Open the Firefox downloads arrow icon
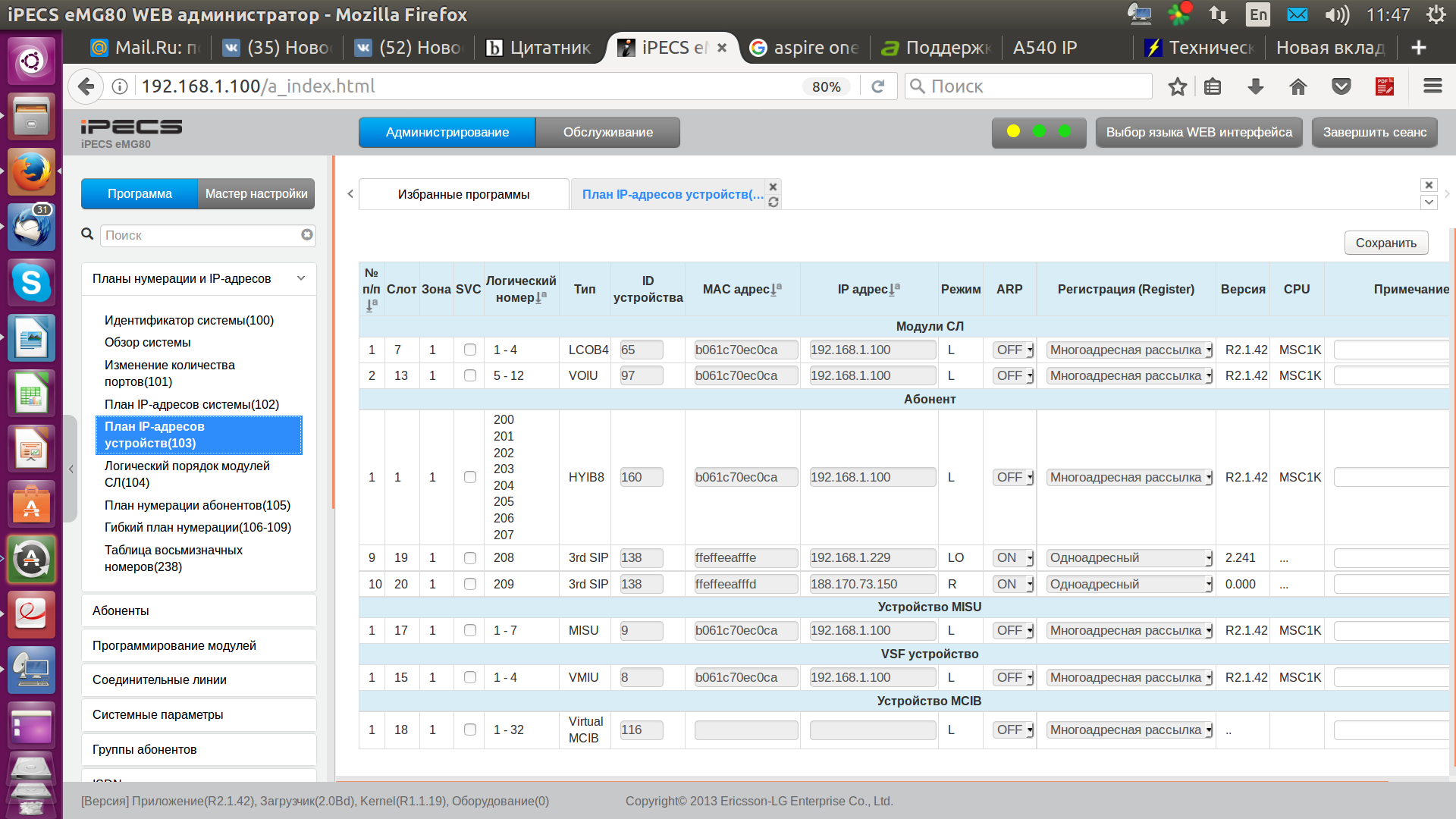This screenshot has height=819, width=1456. point(1255,86)
